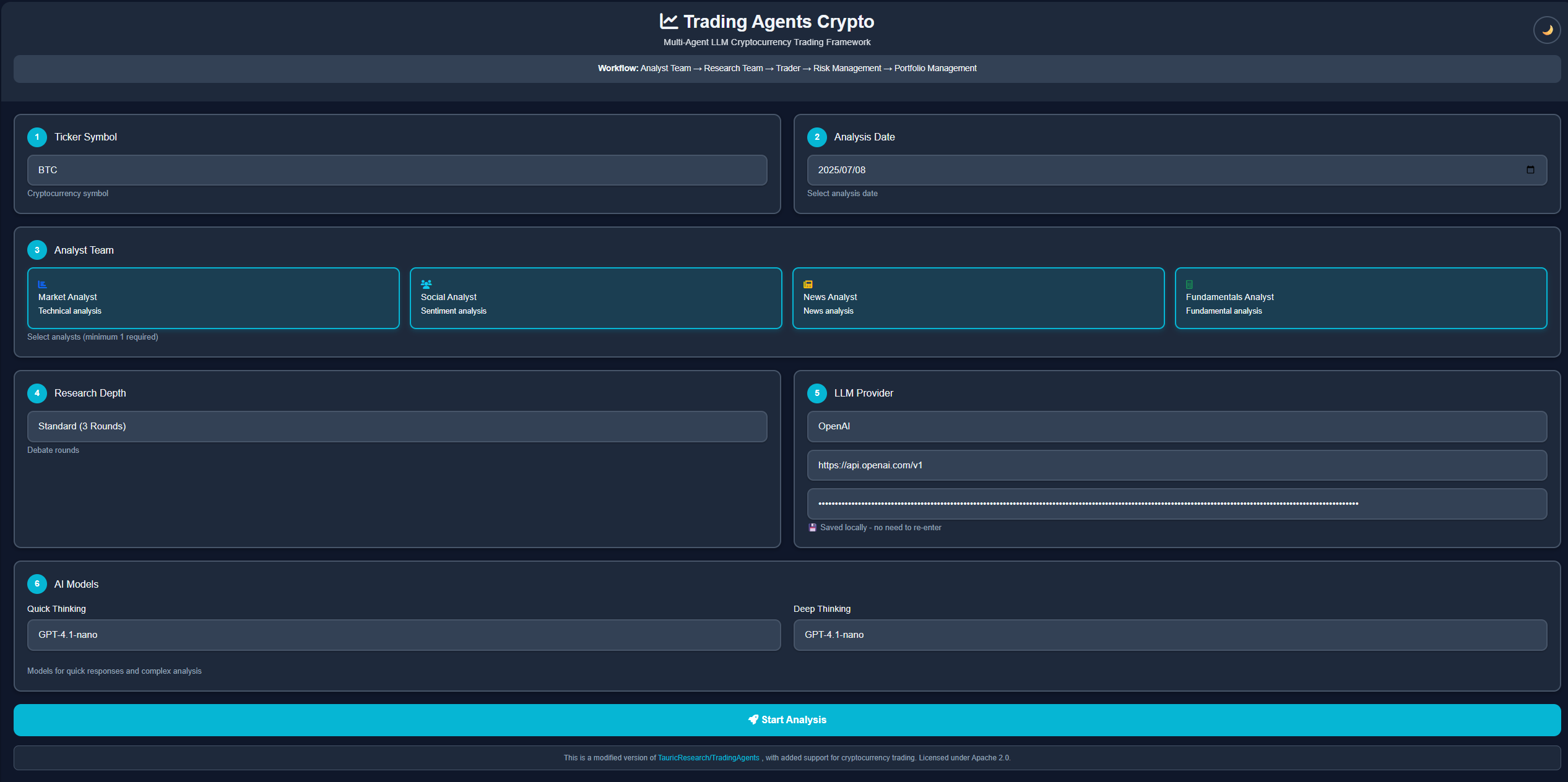The height and width of the screenshot is (782, 1568).
Task: Toggle dark mode with the moon icon
Action: [1547, 30]
